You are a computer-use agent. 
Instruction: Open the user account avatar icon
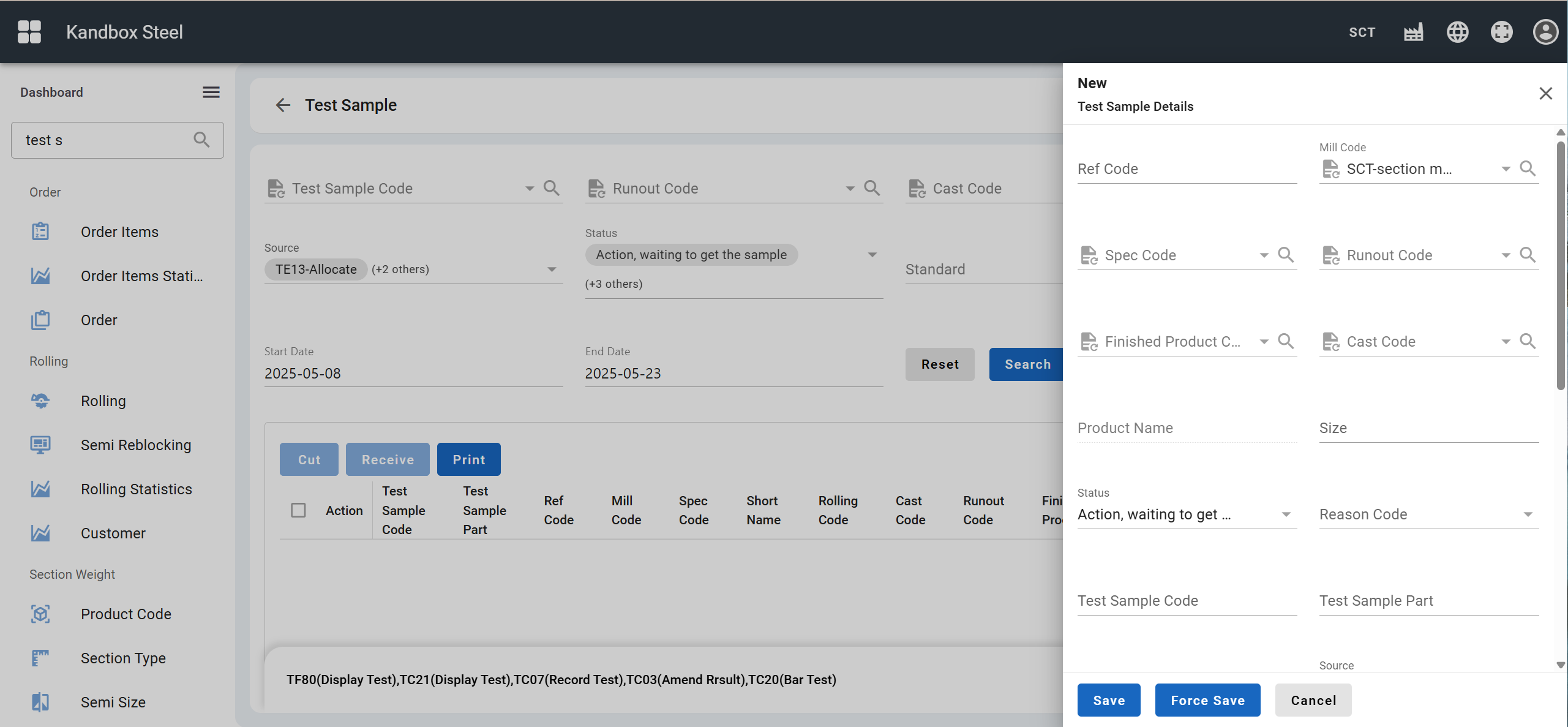1545,32
